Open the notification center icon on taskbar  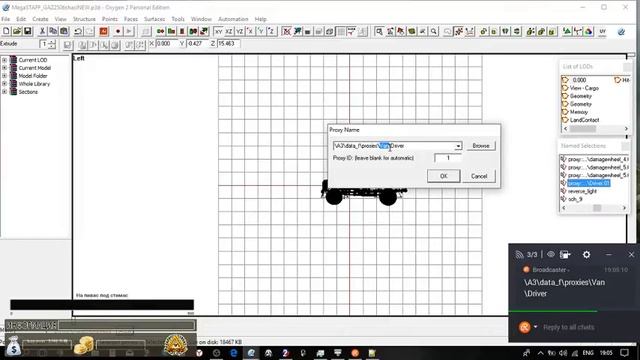(624, 353)
